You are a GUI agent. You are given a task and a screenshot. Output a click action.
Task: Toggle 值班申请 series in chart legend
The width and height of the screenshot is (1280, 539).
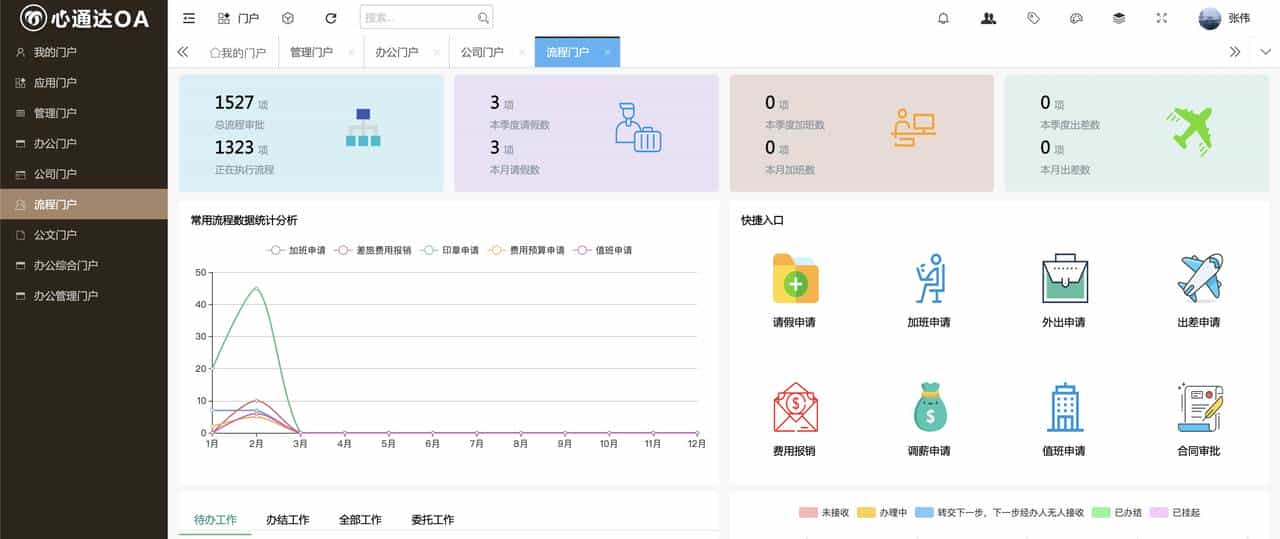[x=602, y=250]
